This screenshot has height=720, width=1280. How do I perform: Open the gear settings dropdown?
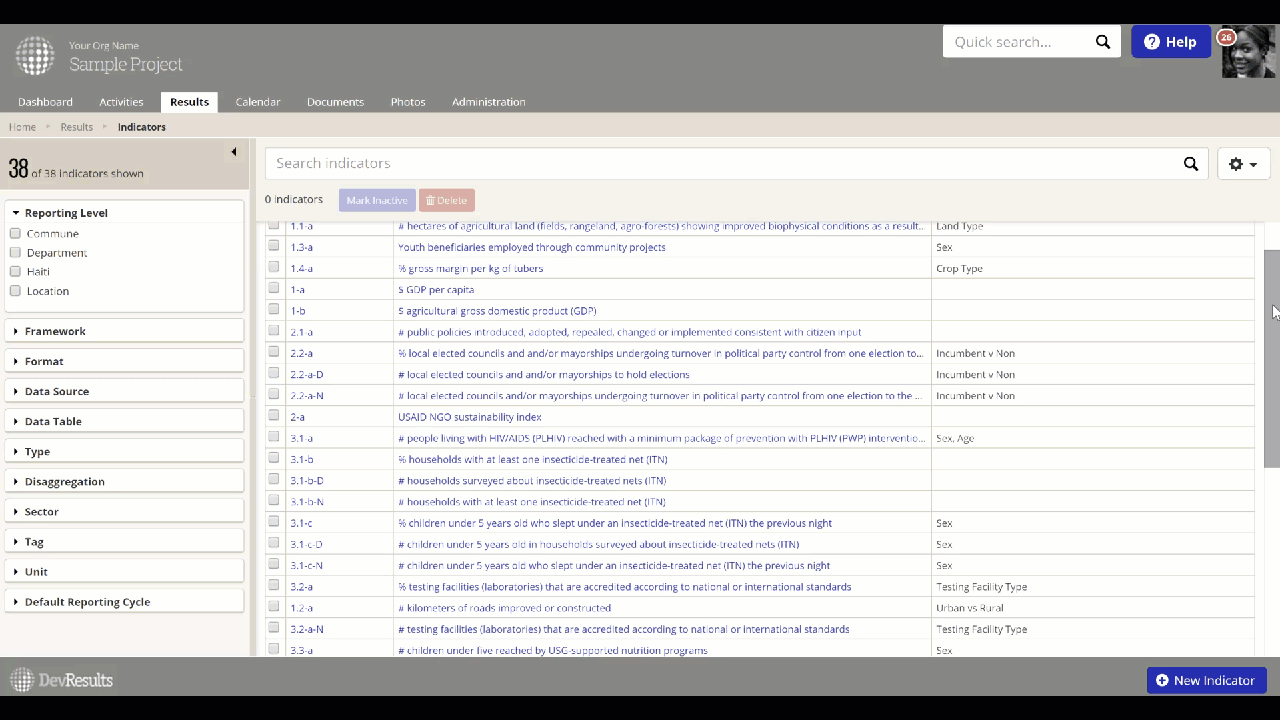1243,164
